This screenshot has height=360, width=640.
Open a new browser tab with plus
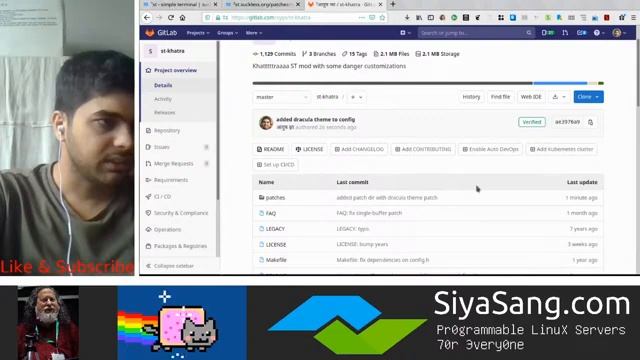coord(393,4)
